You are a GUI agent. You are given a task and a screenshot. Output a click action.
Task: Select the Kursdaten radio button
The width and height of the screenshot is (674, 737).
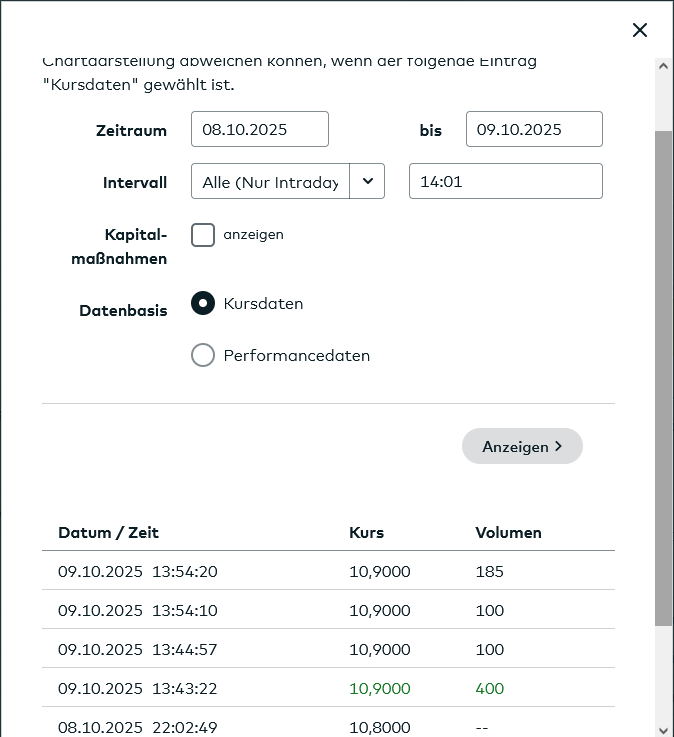(x=203, y=303)
